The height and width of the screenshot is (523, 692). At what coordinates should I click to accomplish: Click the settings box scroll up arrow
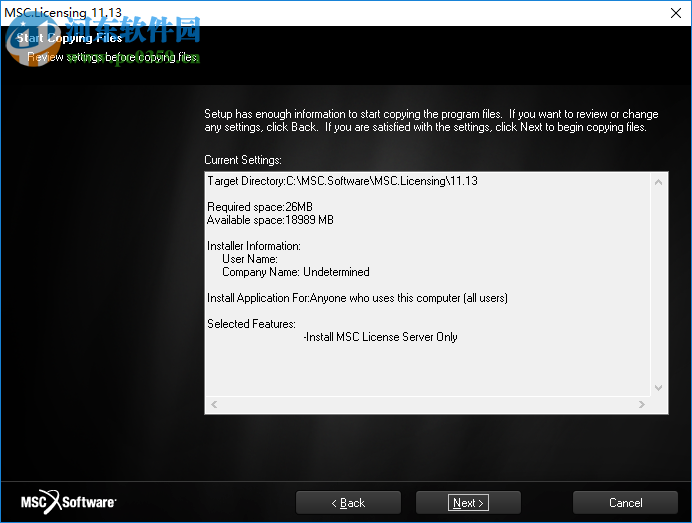click(658, 182)
